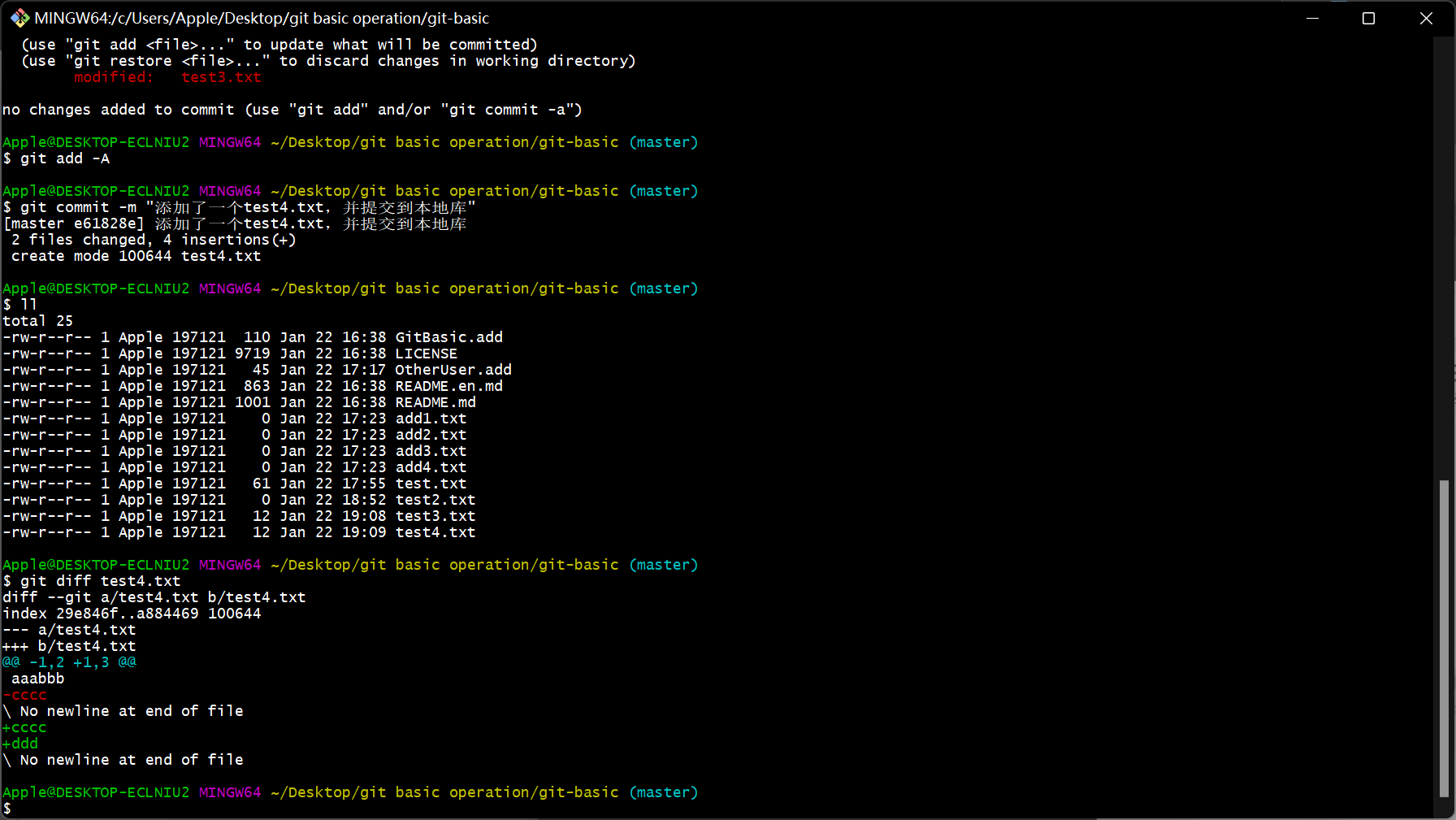Click the bottom prompt's '(master)' branch label

[664, 792]
